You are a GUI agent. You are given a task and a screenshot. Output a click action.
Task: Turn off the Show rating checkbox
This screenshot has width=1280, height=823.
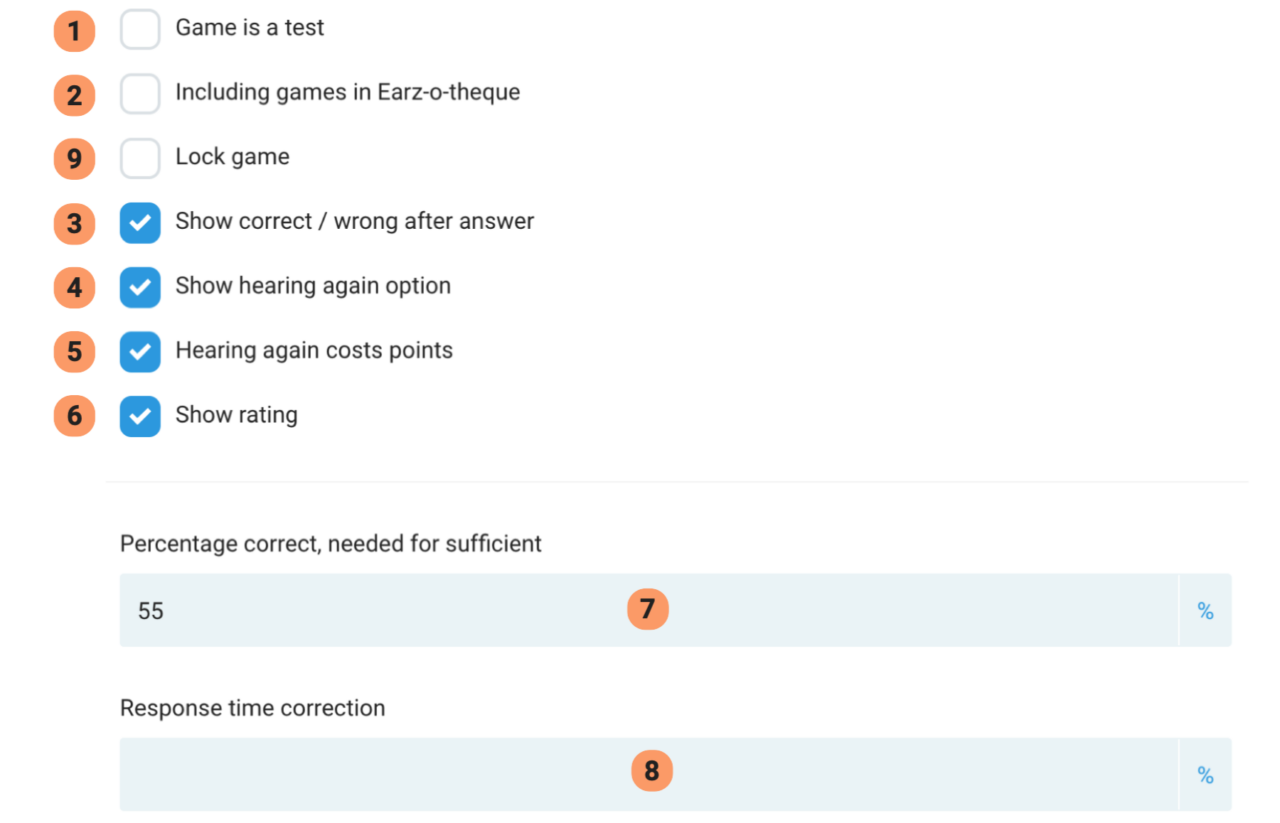(x=140, y=416)
